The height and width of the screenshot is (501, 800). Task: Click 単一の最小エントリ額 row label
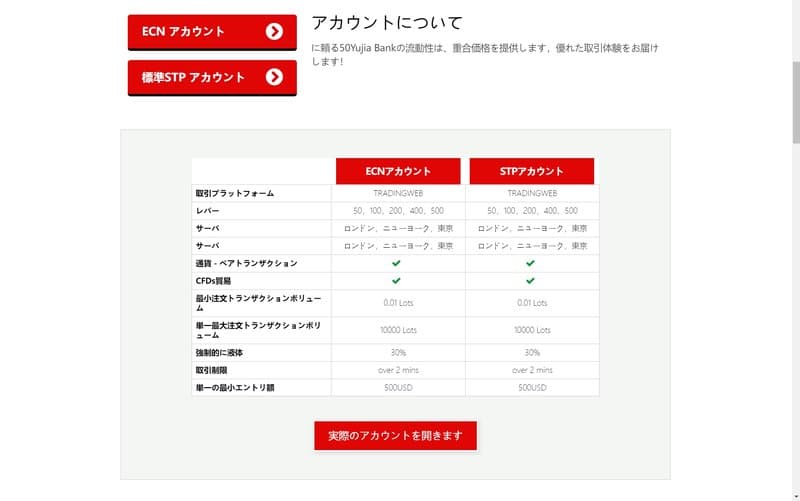235,388
